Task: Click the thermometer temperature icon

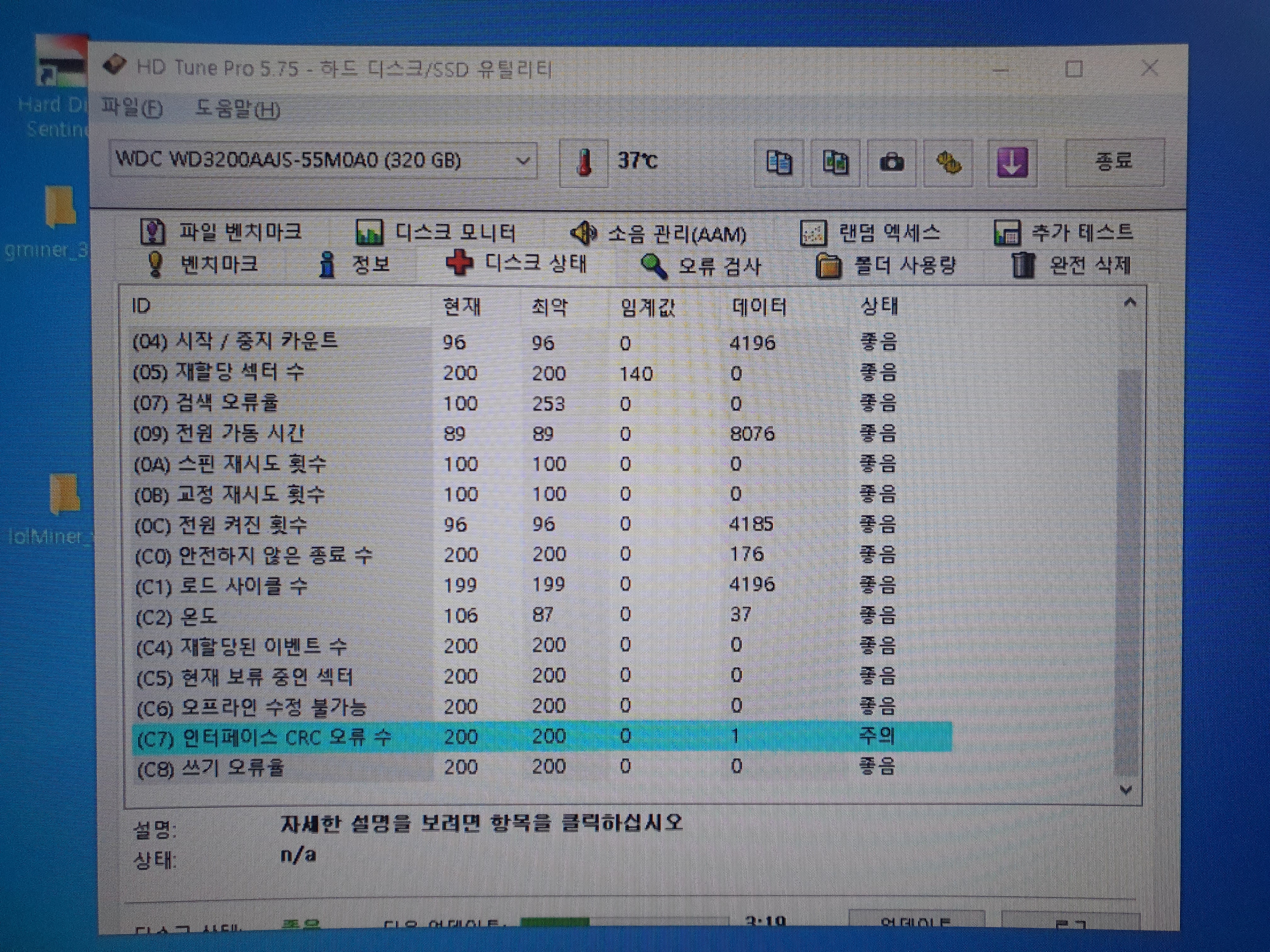Action: coord(584,163)
